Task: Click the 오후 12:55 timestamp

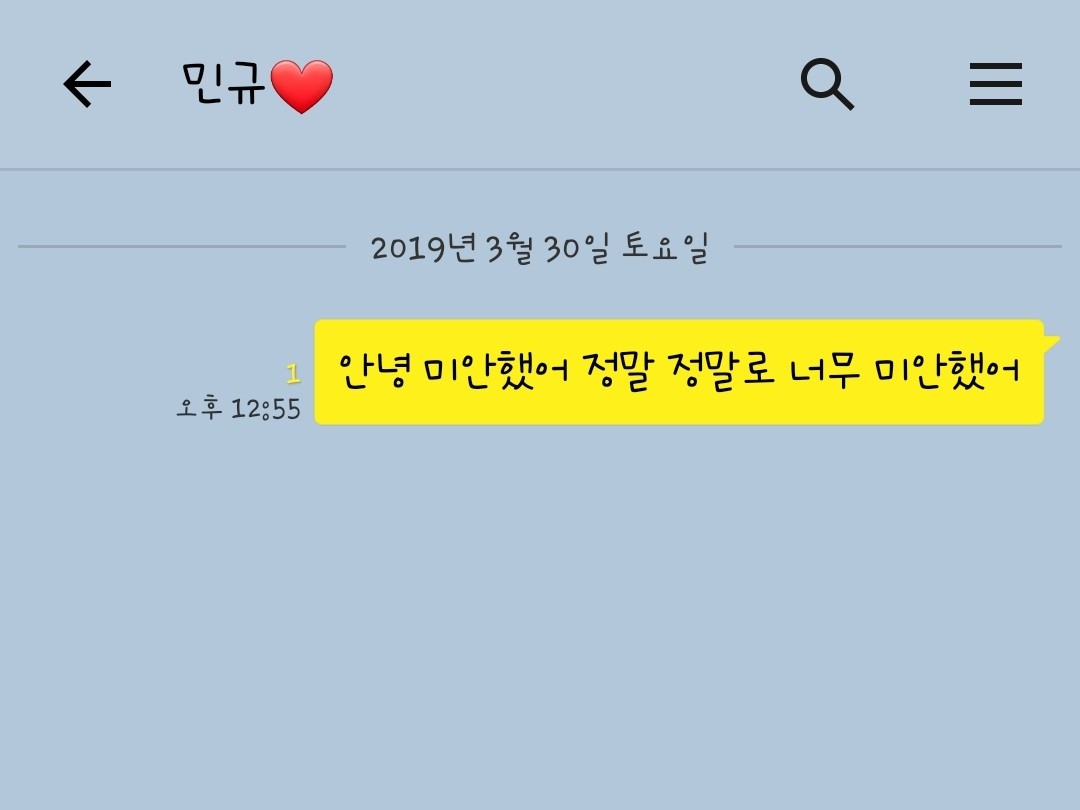Action: [x=238, y=409]
